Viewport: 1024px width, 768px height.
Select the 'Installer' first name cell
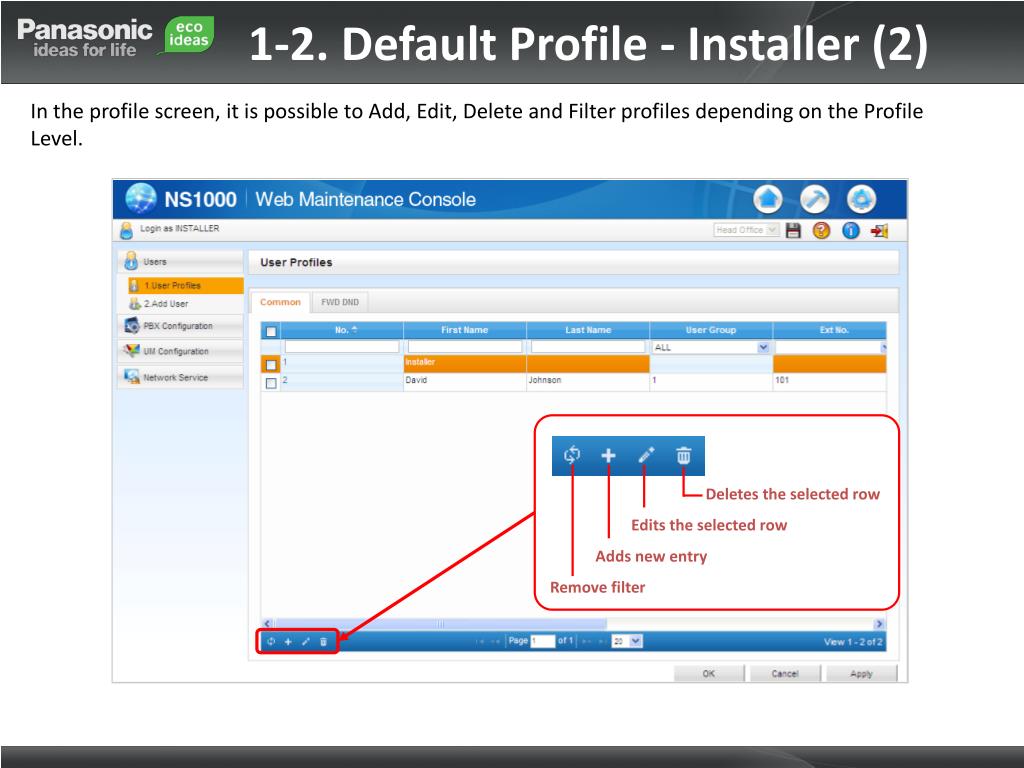click(x=464, y=363)
